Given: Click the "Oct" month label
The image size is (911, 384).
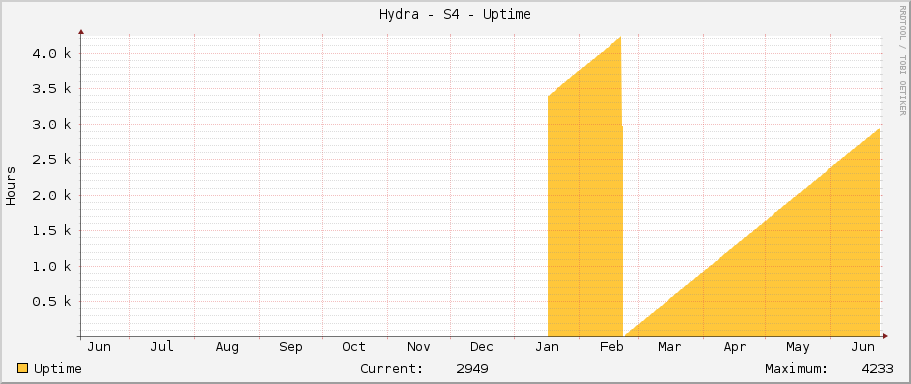Looking at the screenshot, I should click(x=354, y=347).
